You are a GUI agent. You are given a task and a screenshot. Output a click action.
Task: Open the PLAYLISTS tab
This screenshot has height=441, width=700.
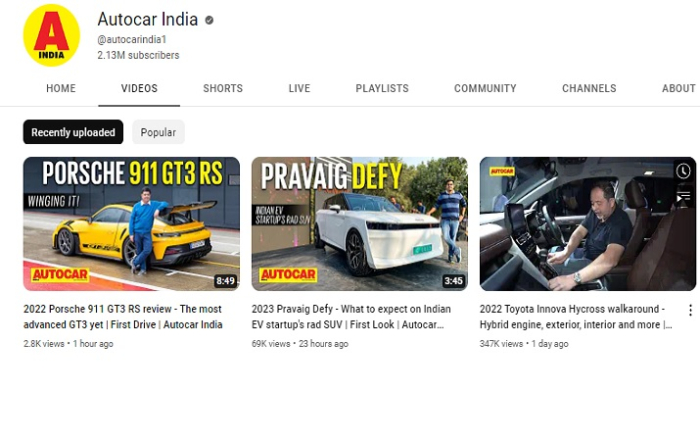pyautogui.click(x=382, y=88)
